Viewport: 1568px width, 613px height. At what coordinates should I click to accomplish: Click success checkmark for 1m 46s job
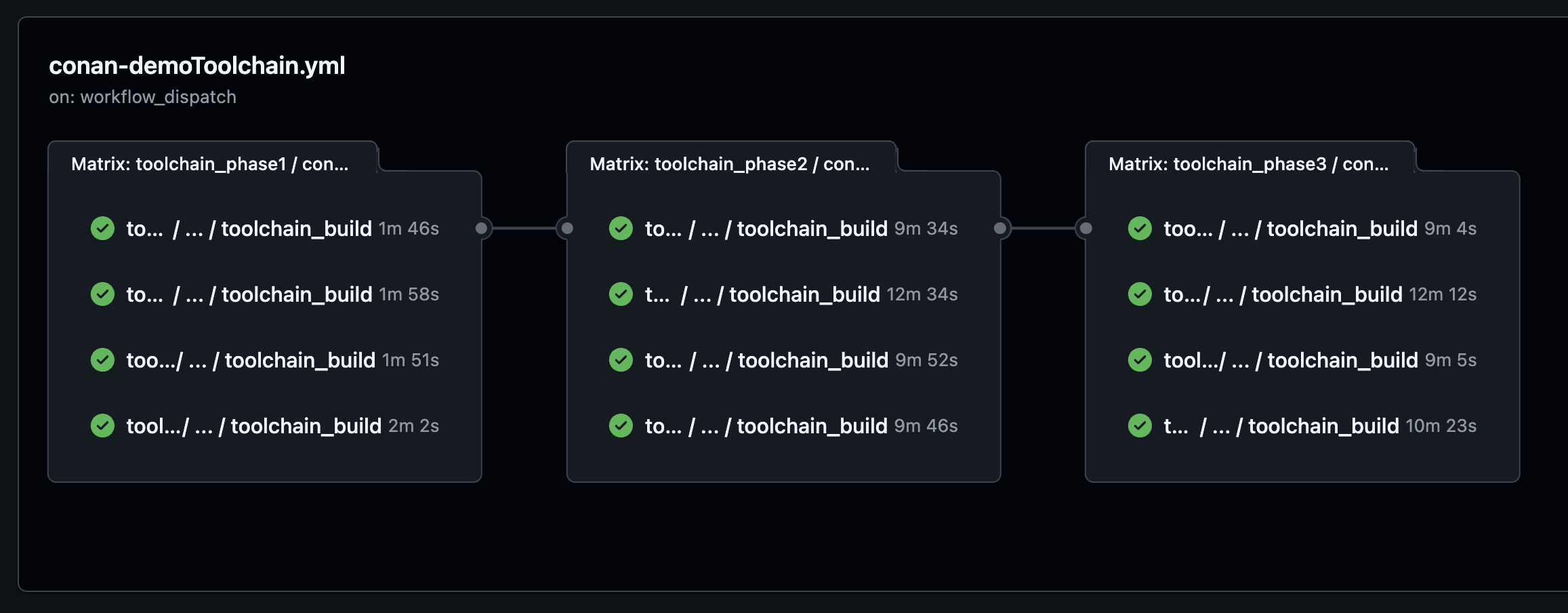(102, 229)
